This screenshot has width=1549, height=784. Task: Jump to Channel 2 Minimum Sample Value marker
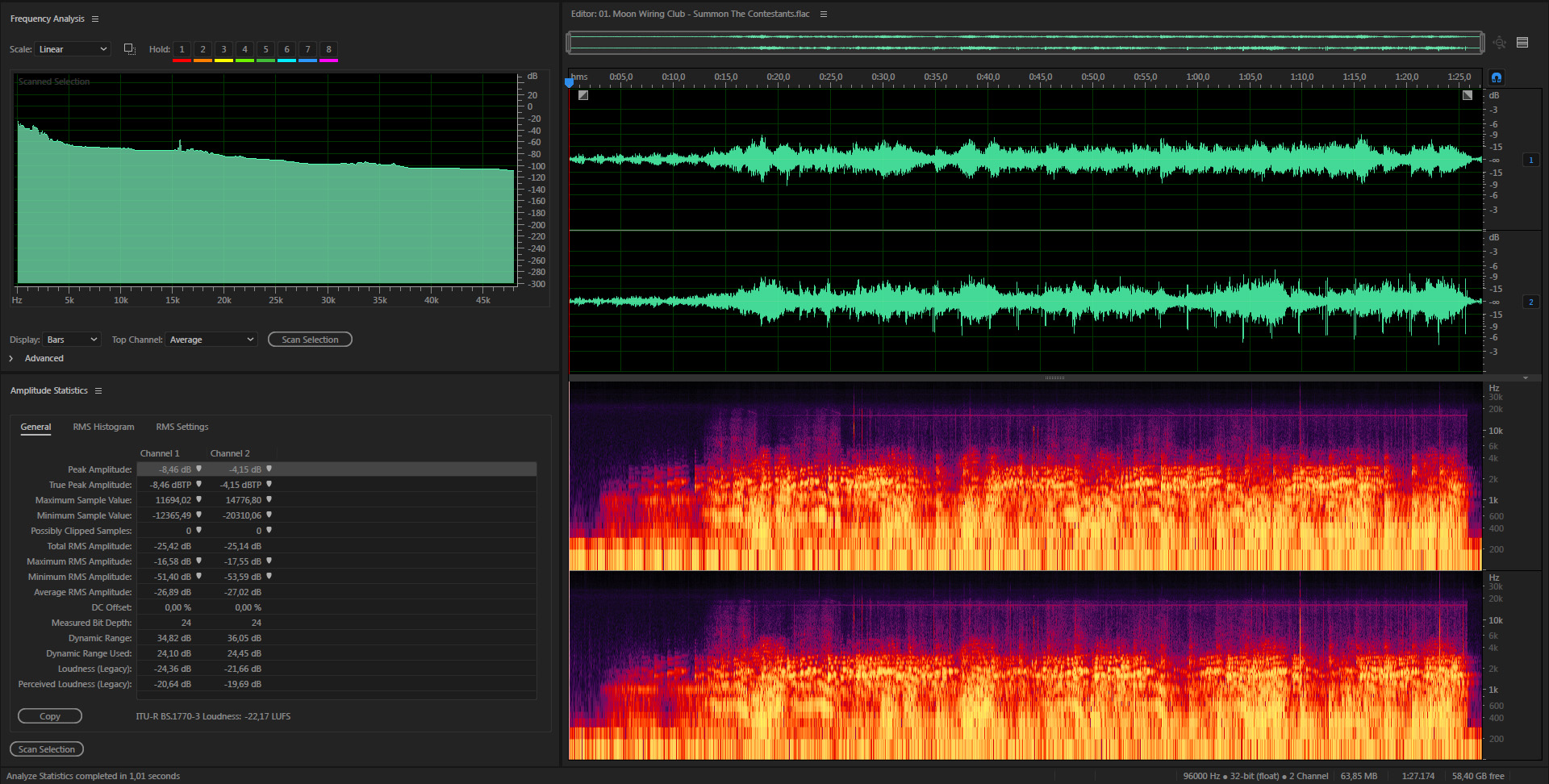point(269,515)
